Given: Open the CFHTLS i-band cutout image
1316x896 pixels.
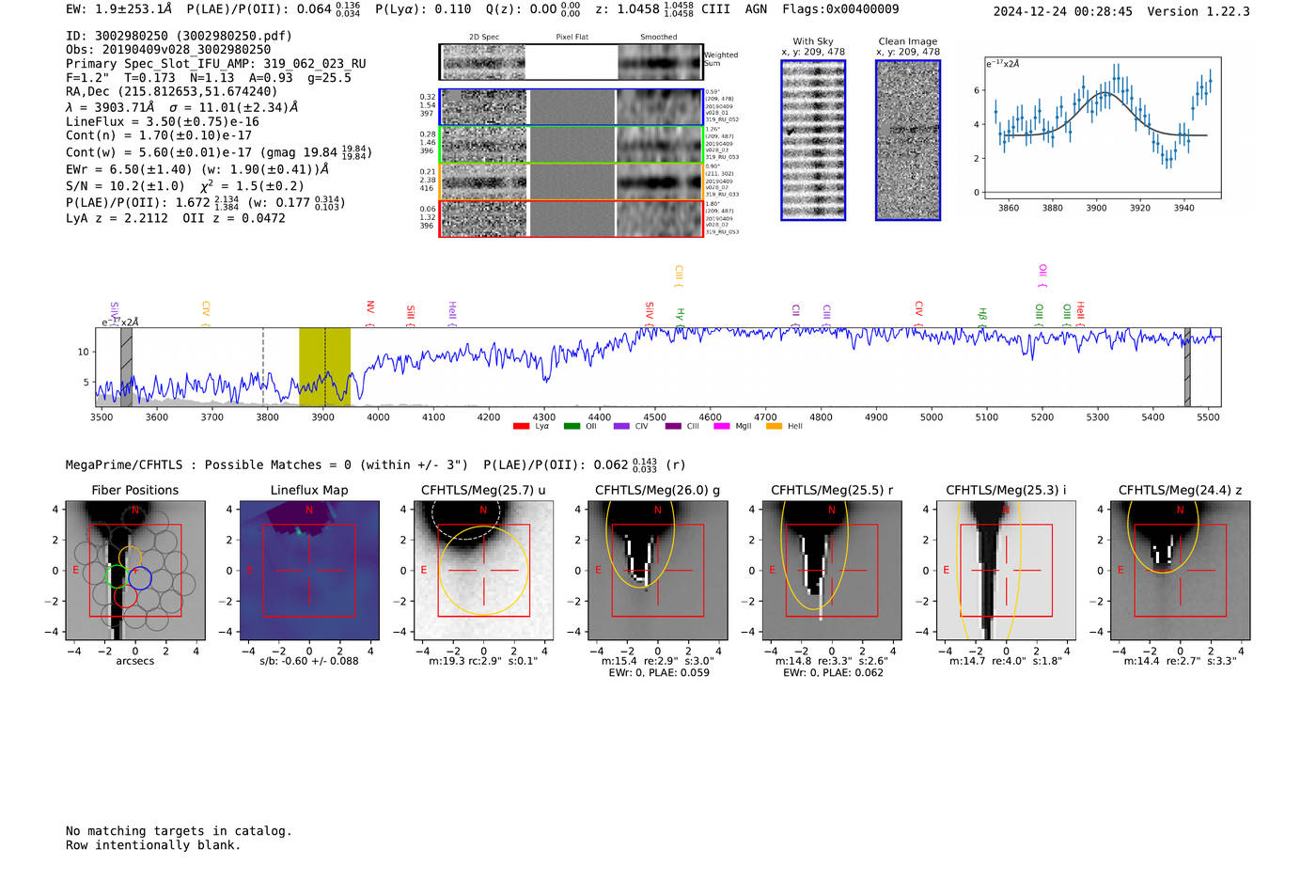Looking at the screenshot, I should click(x=1006, y=571).
